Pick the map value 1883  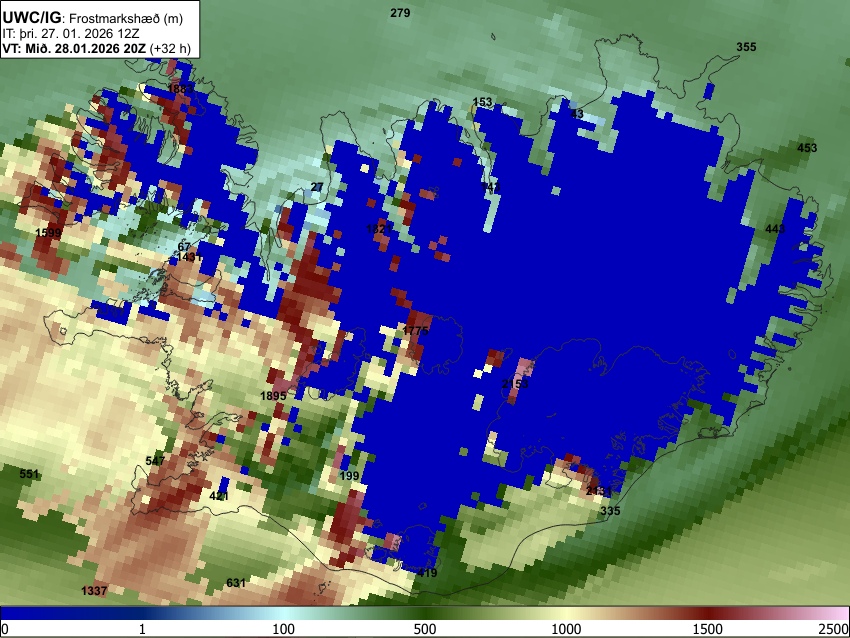(181, 89)
